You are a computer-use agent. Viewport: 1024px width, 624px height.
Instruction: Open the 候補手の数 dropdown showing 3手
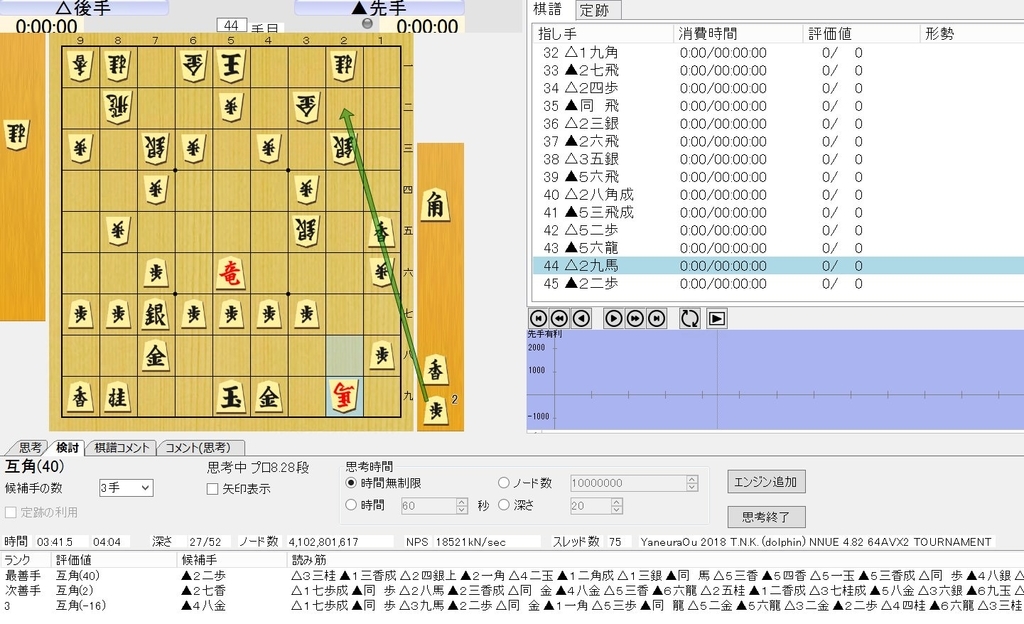click(125, 488)
